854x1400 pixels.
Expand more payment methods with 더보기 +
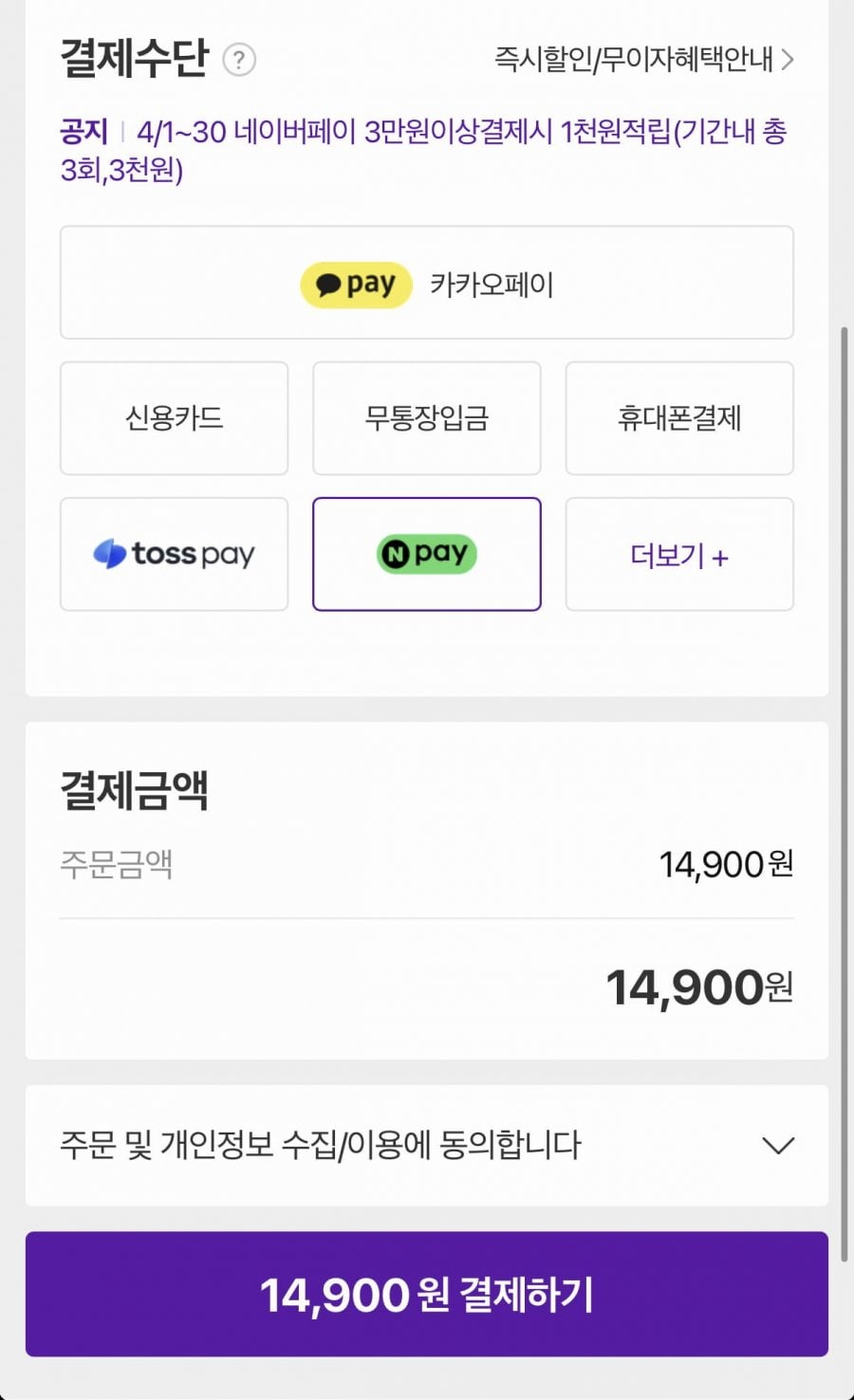(679, 555)
